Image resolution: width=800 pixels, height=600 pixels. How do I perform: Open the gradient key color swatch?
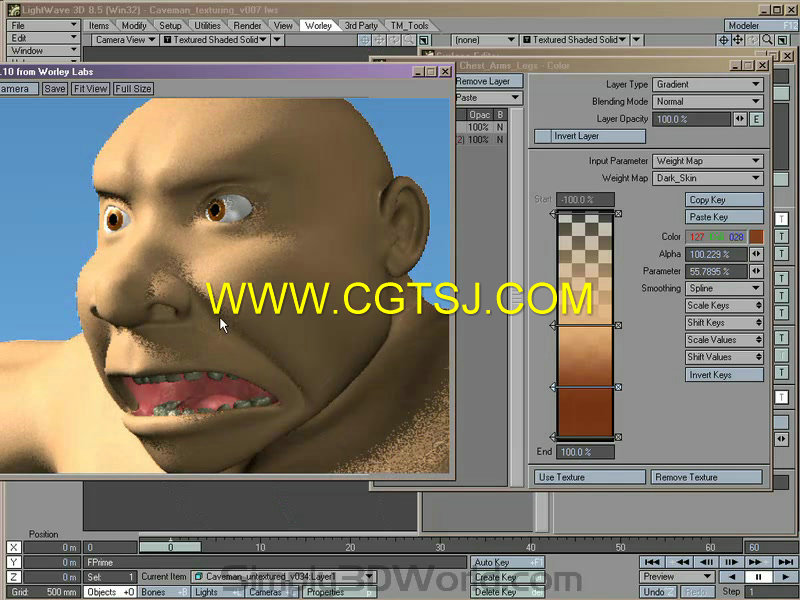(x=756, y=237)
